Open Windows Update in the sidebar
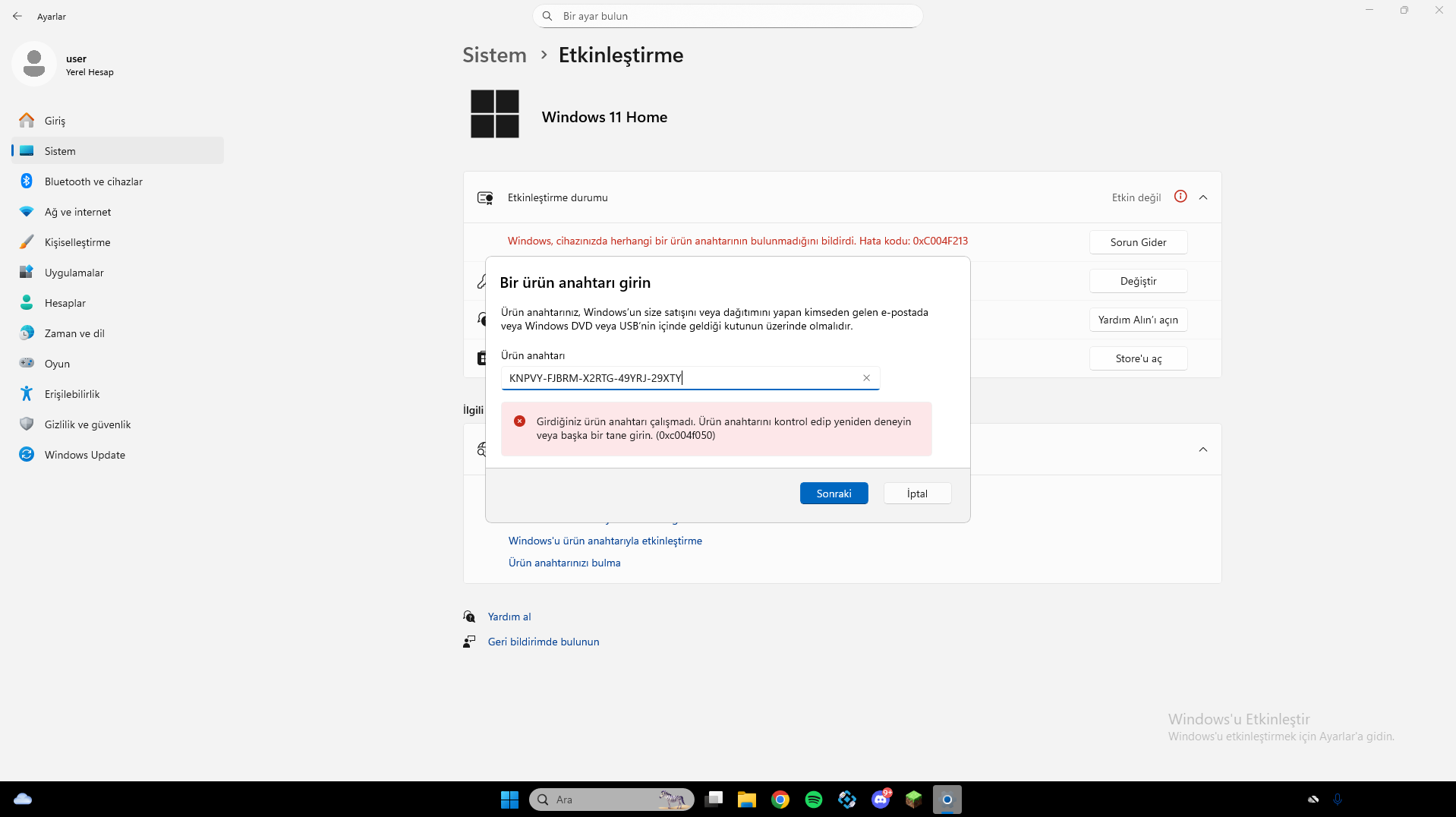 pos(118,455)
